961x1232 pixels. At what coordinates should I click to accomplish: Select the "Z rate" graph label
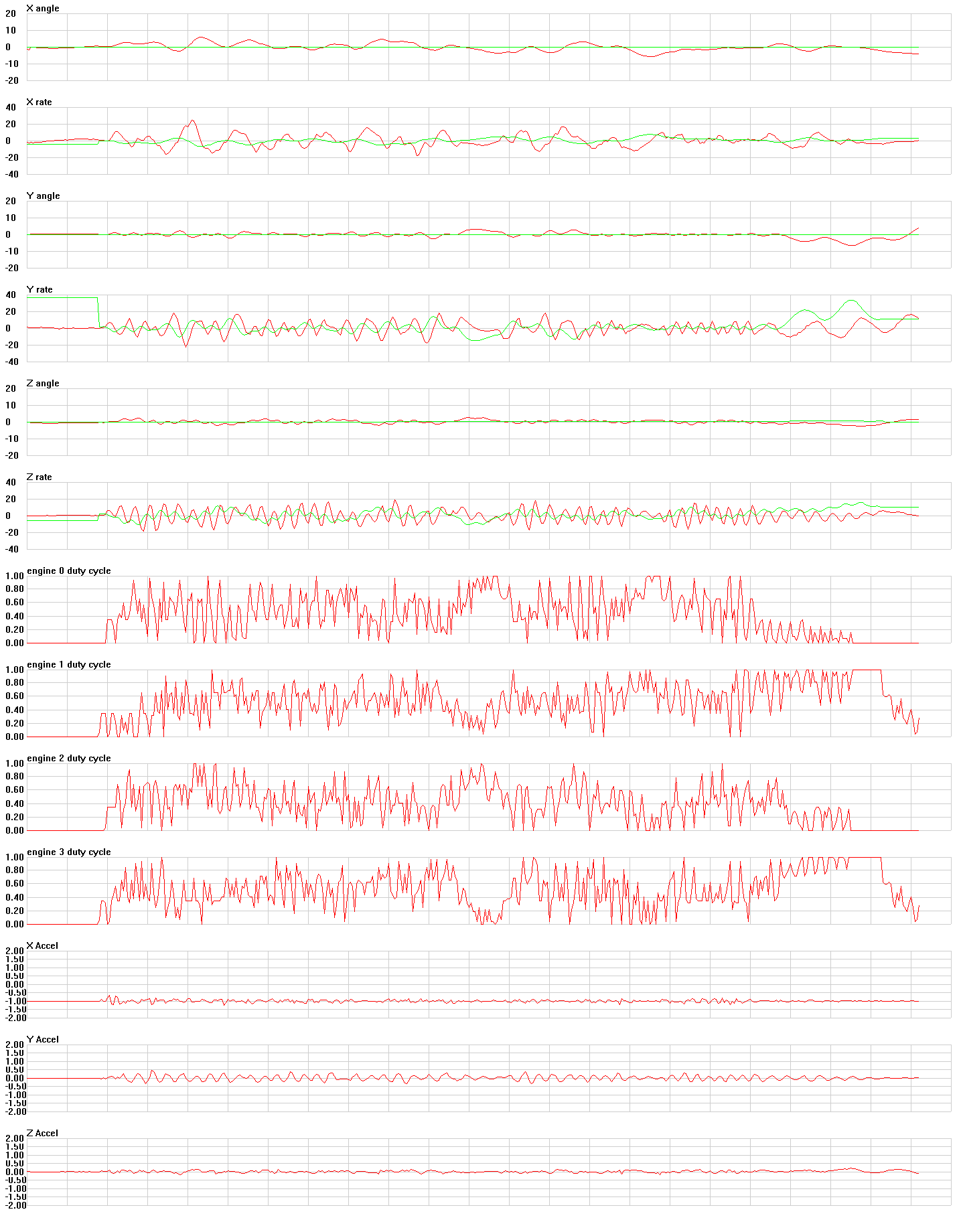(x=39, y=477)
